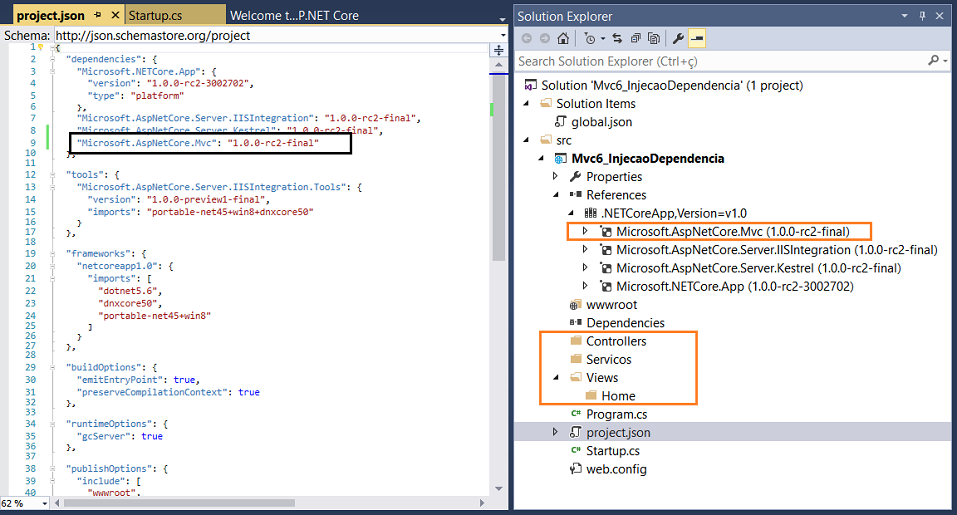Open the 62 % zoom level dropdown
Screen dimensions: 957x515
point(45,504)
